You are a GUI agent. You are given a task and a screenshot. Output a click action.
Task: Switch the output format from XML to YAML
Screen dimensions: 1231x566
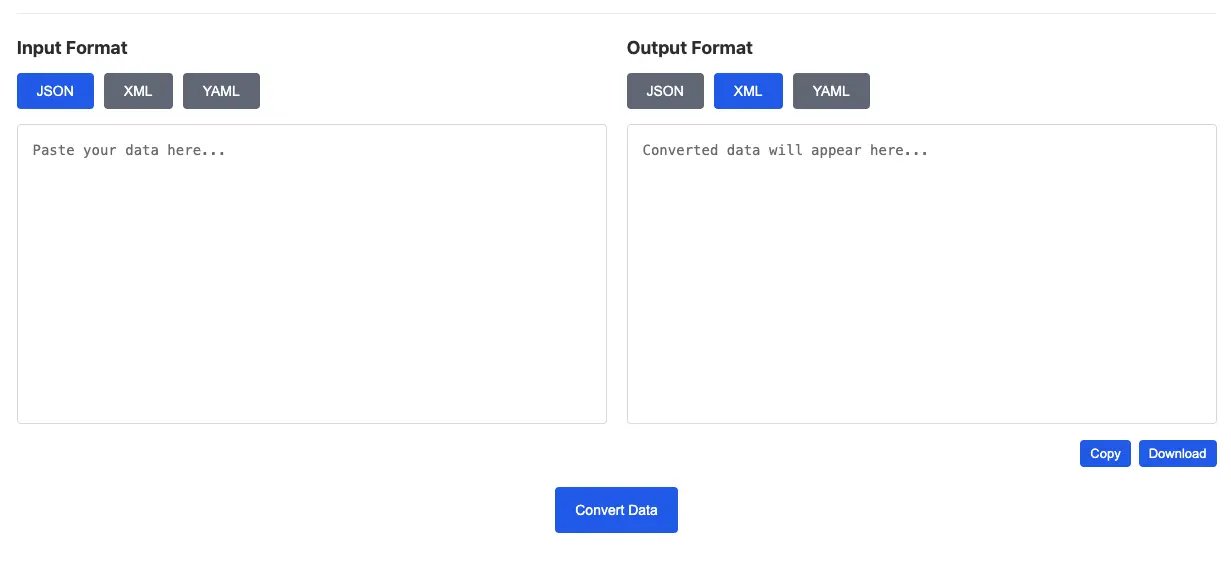click(x=831, y=91)
